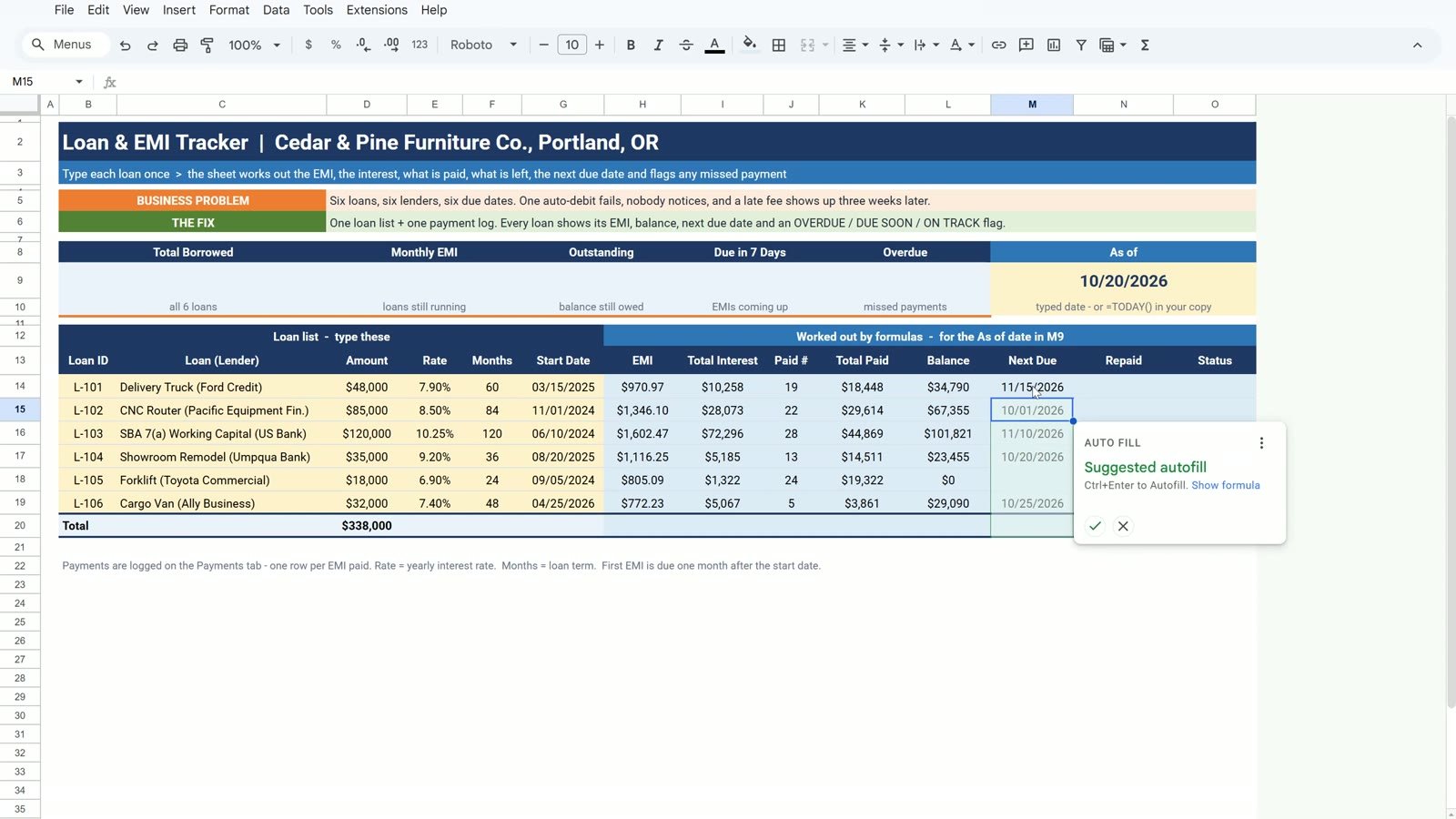Viewport: 1456px width, 819px height.
Task: Increase decimal places
Action: 391,45
